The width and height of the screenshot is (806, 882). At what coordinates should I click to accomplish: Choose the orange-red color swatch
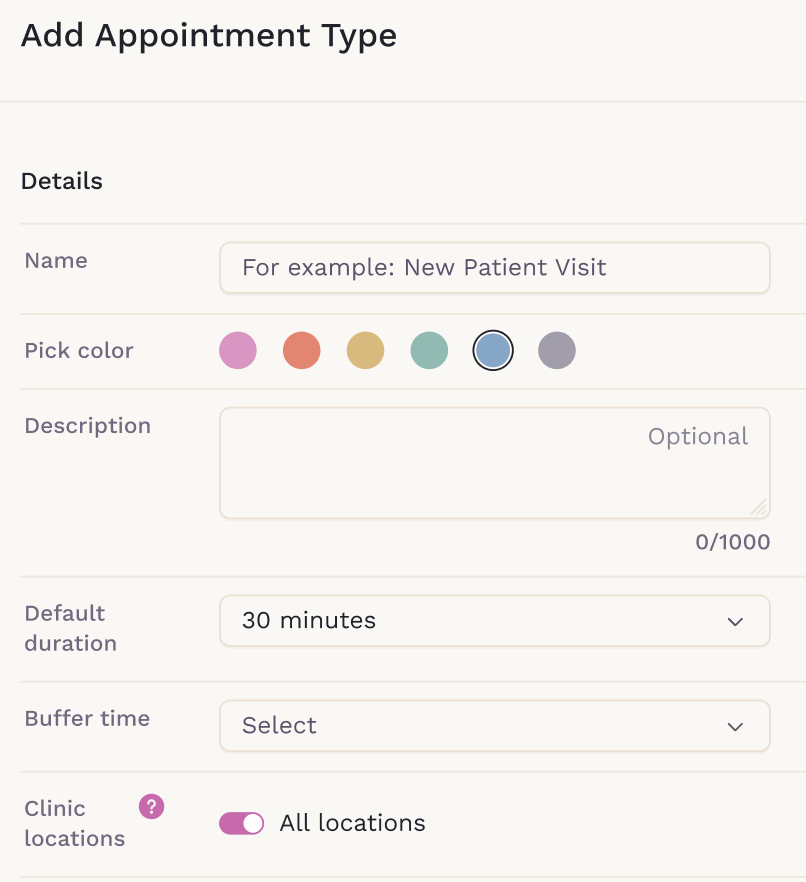302,351
